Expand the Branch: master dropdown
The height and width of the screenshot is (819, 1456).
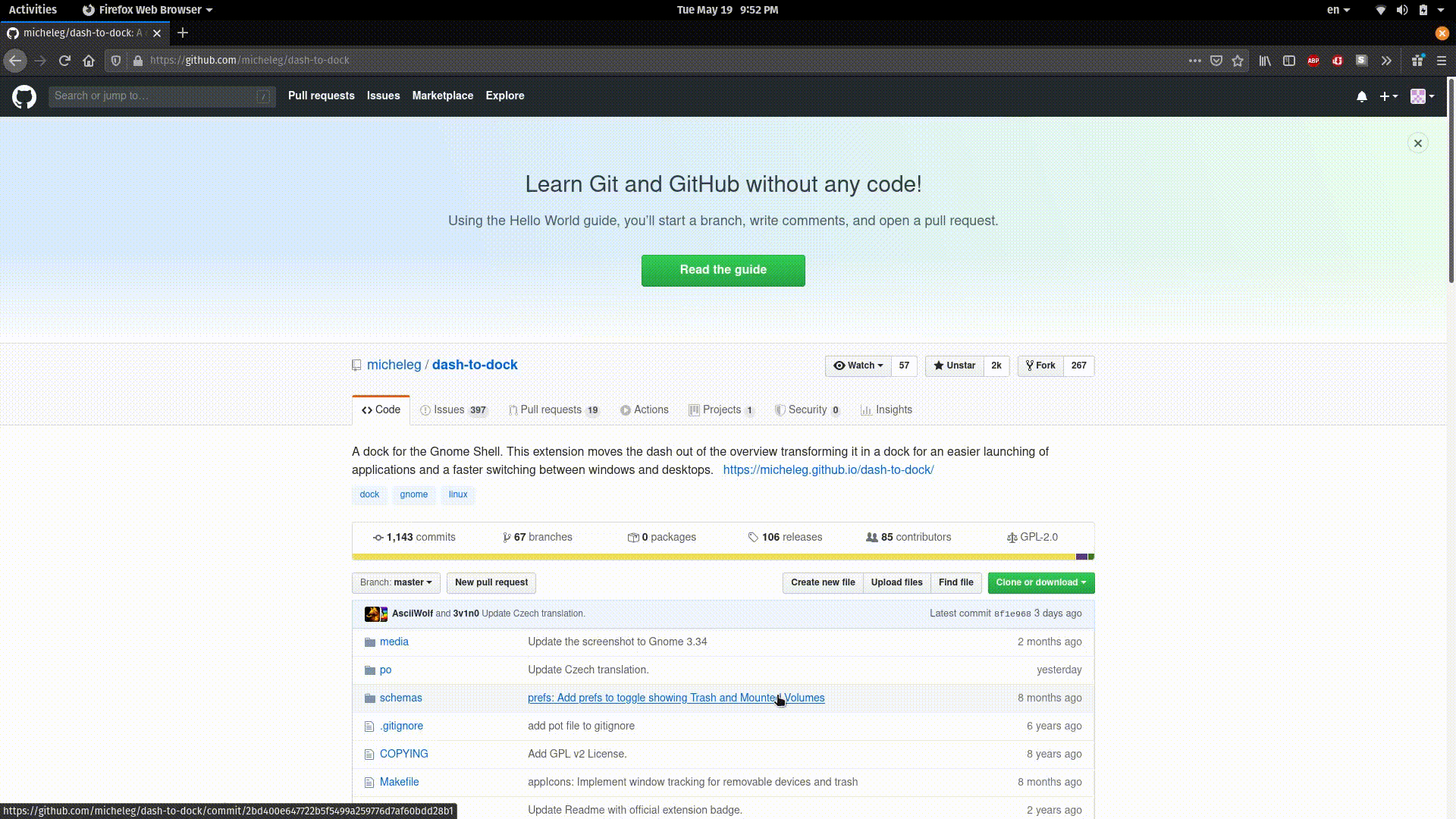pos(396,582)
